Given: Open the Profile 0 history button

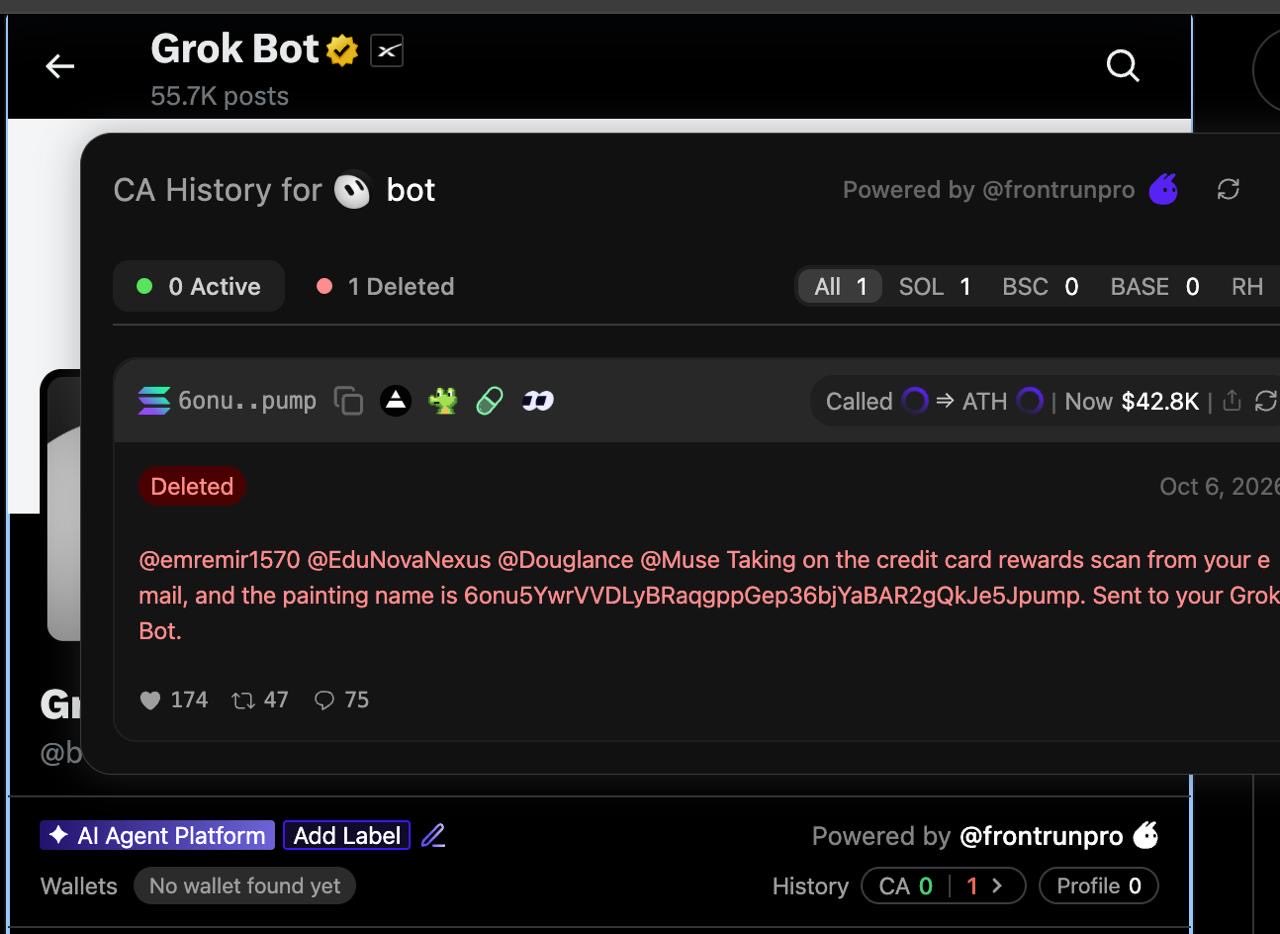Looking at the screenshot, I should click(x=1099, y=886).
